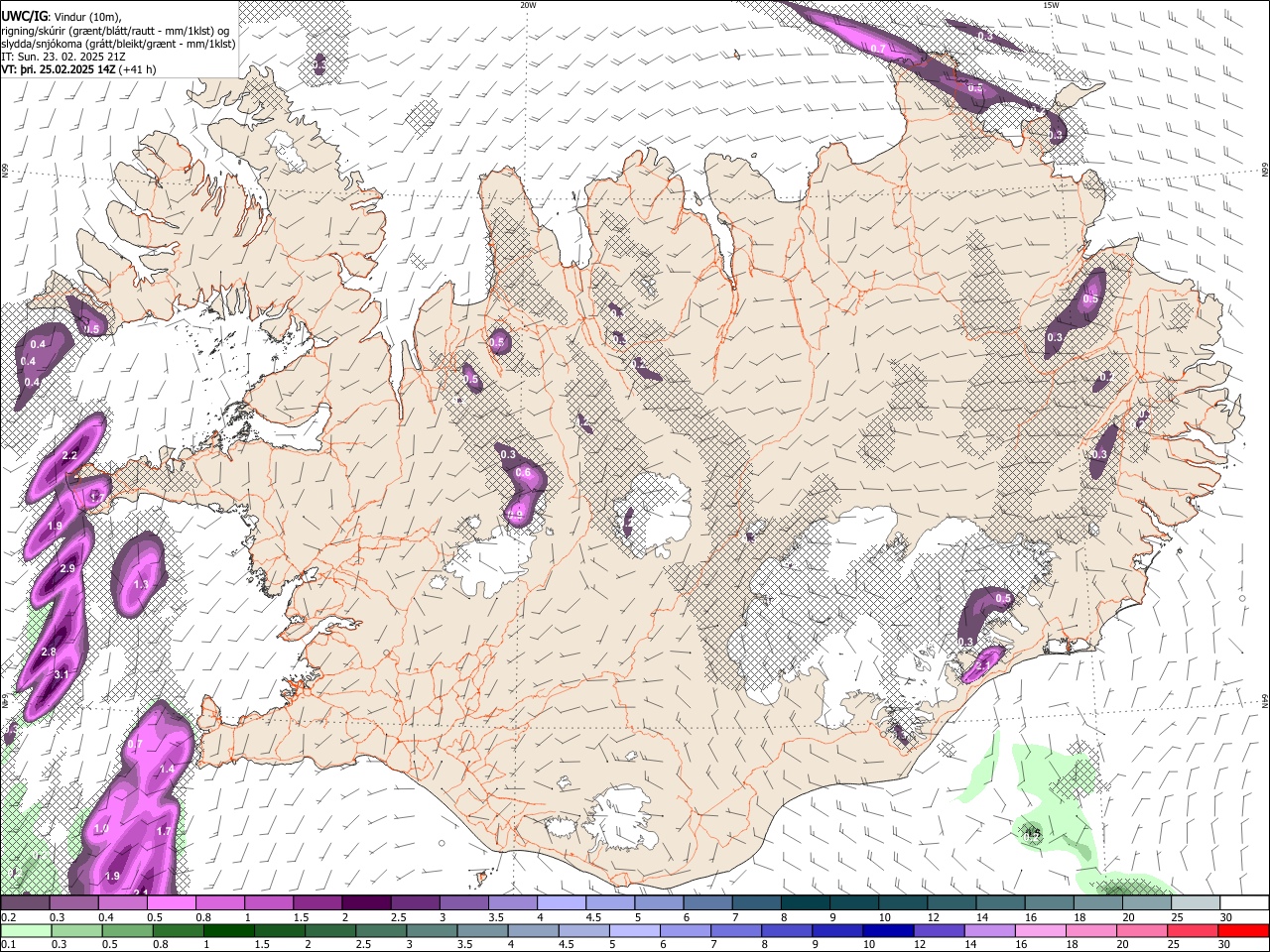This screenshot has width=1270, height=952.
Task: Click the rain legend swatch between 25 and 30
Action: point(1192,931)
